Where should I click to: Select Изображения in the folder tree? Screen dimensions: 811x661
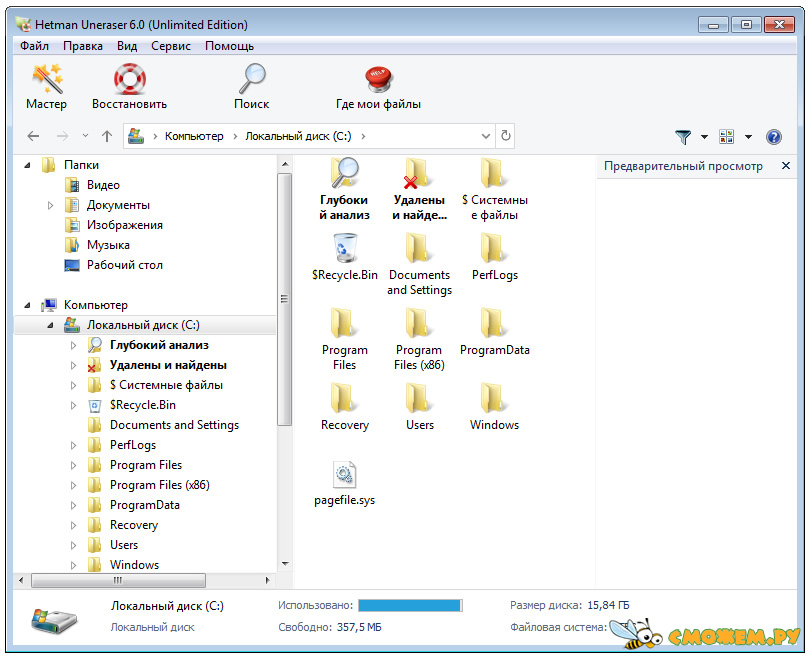coord(125,225)
